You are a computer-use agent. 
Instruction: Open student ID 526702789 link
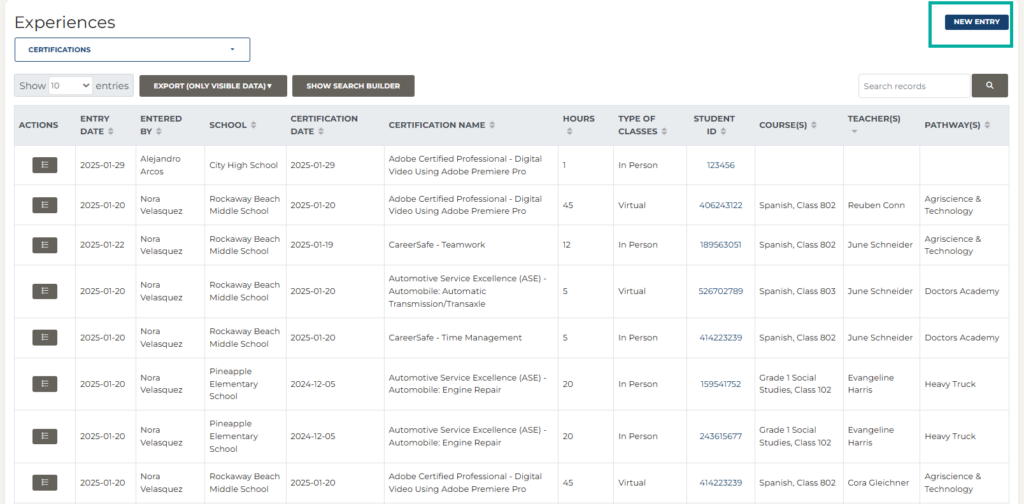coord(720,291)
